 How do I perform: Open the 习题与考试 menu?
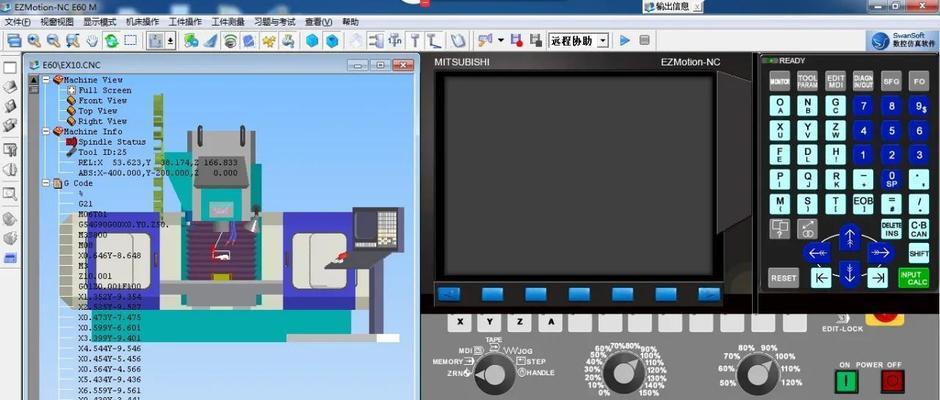(x=275, y=22)
